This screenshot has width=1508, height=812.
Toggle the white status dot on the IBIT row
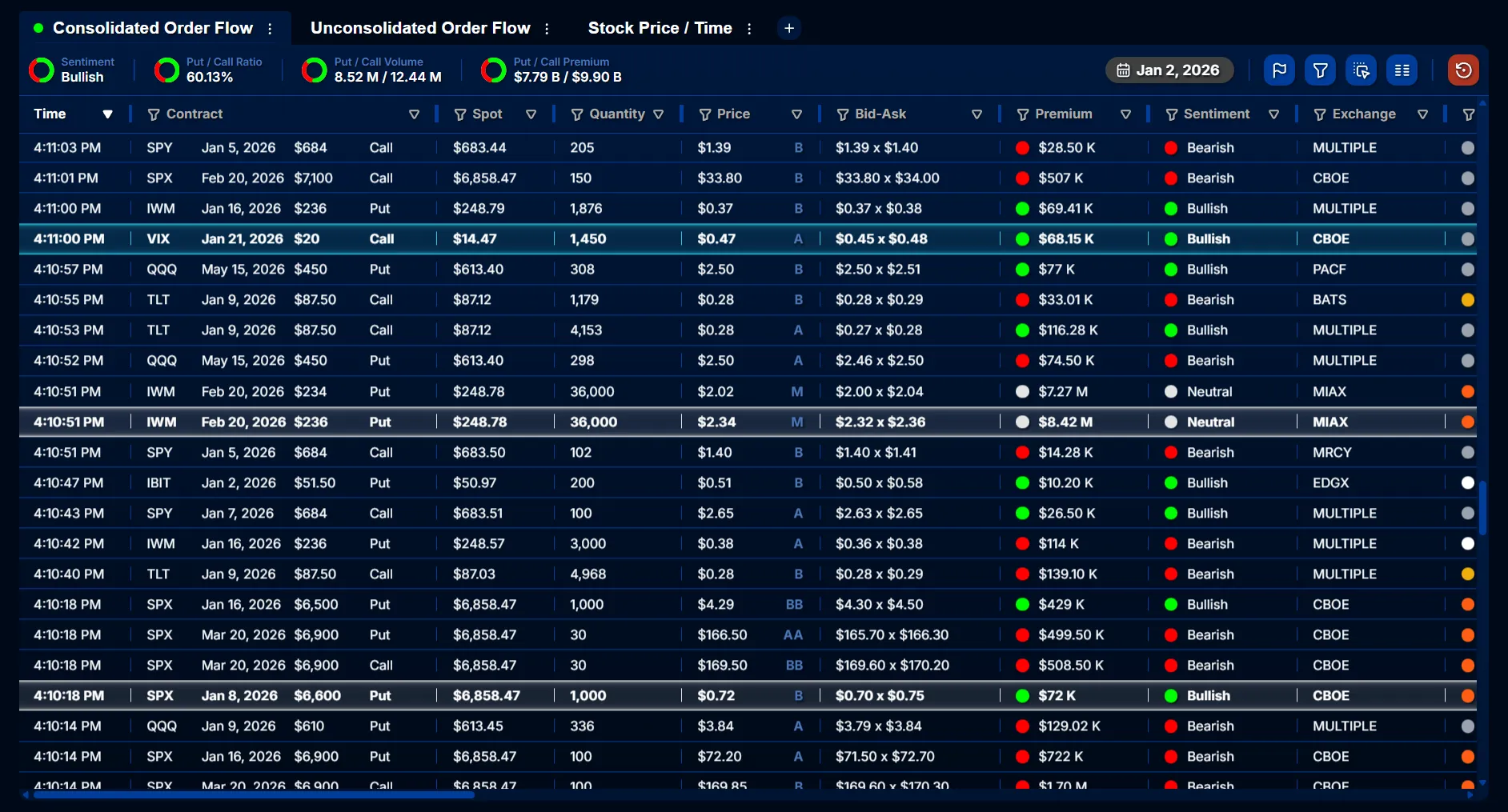click(1467, 482)
